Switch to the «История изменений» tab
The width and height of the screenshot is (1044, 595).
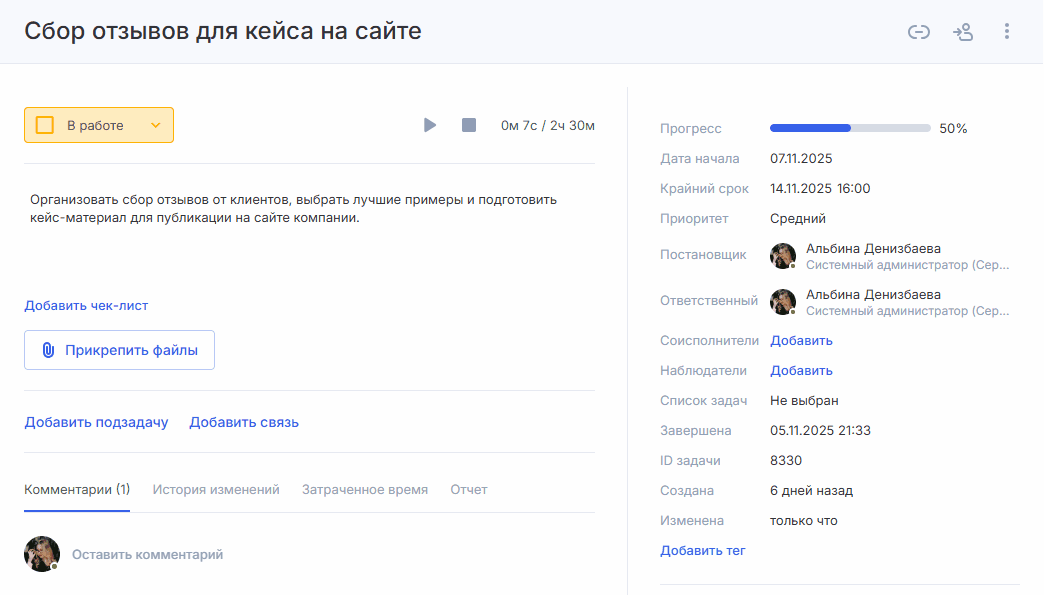pyautogui.click(x=216, y=489)
